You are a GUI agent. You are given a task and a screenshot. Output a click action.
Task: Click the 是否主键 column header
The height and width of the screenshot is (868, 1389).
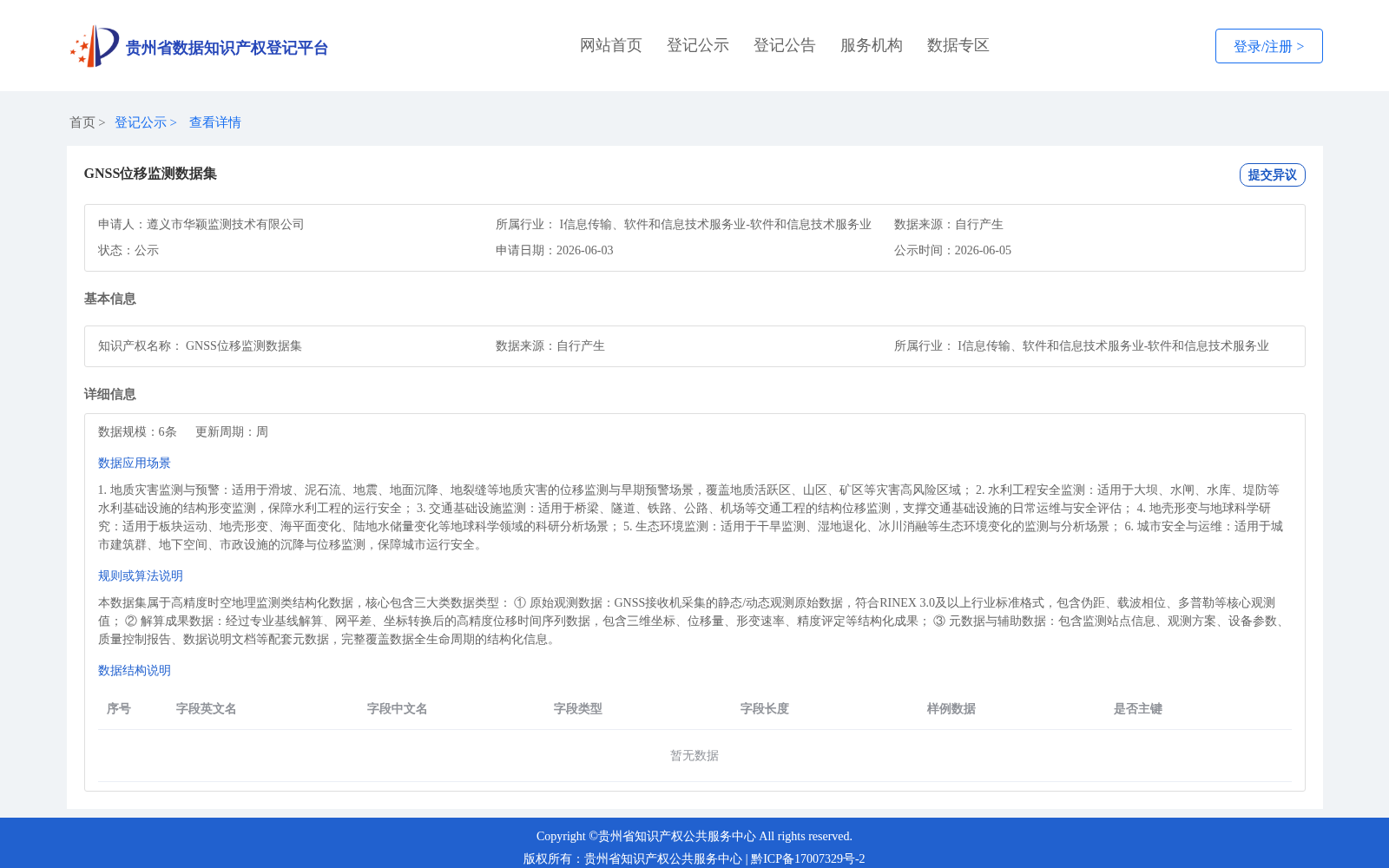click(x=1138, y=708)
